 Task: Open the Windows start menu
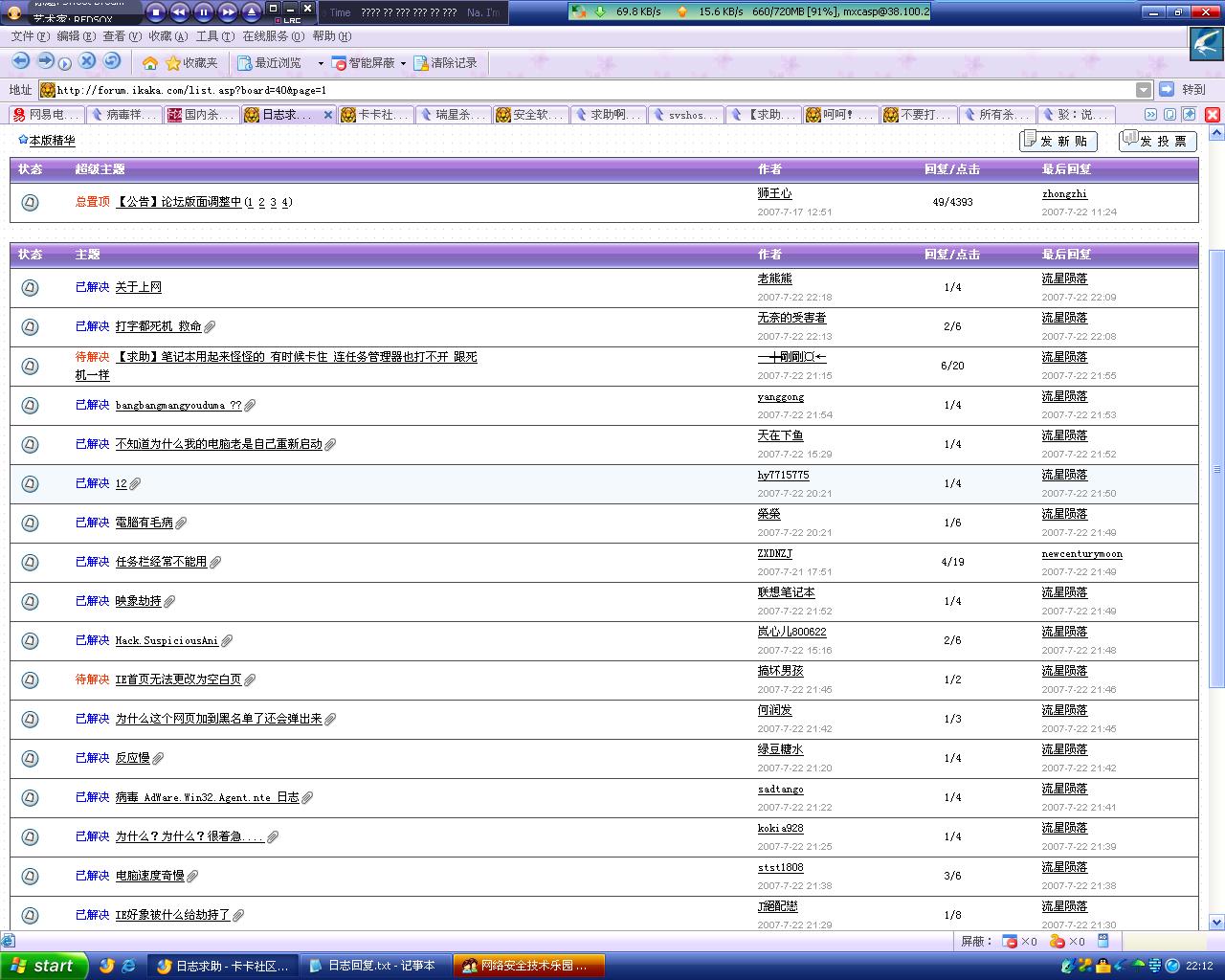(x=44, y=966)
